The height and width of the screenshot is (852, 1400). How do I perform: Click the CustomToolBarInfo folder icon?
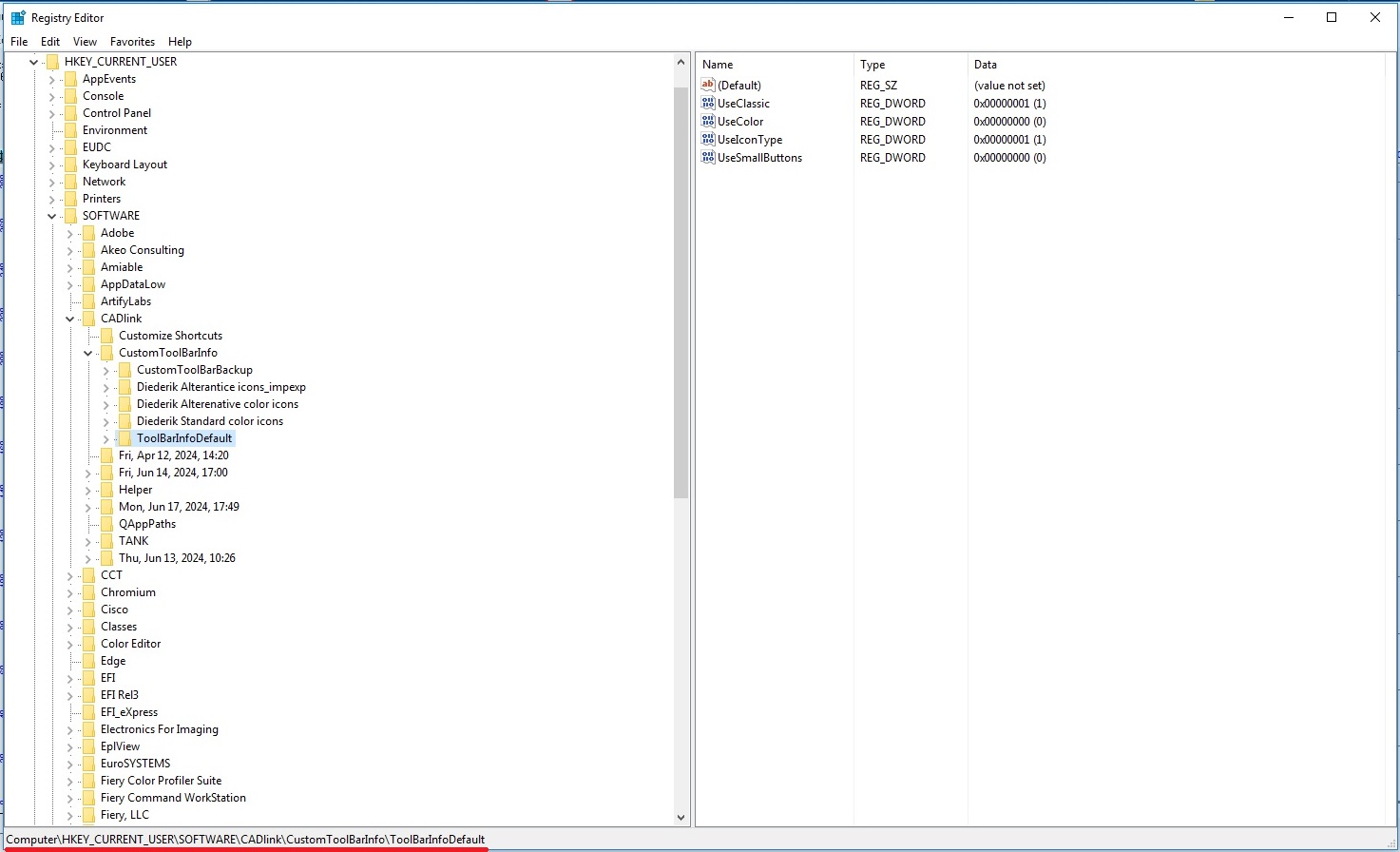[x=106, y=353]
